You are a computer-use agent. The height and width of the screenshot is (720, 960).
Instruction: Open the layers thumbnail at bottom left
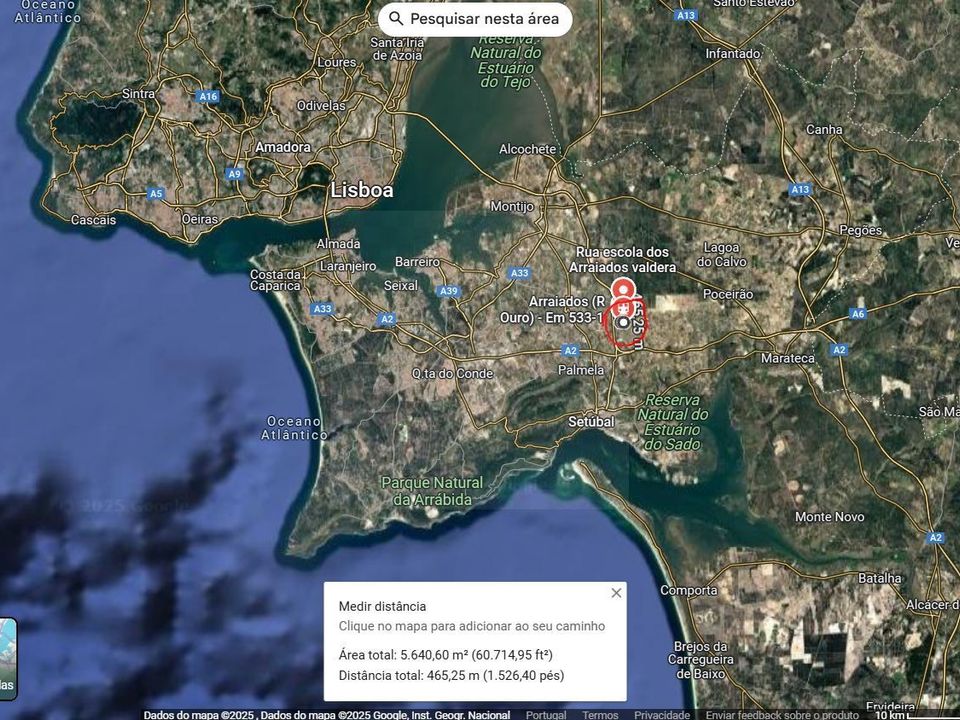(7, 659)
